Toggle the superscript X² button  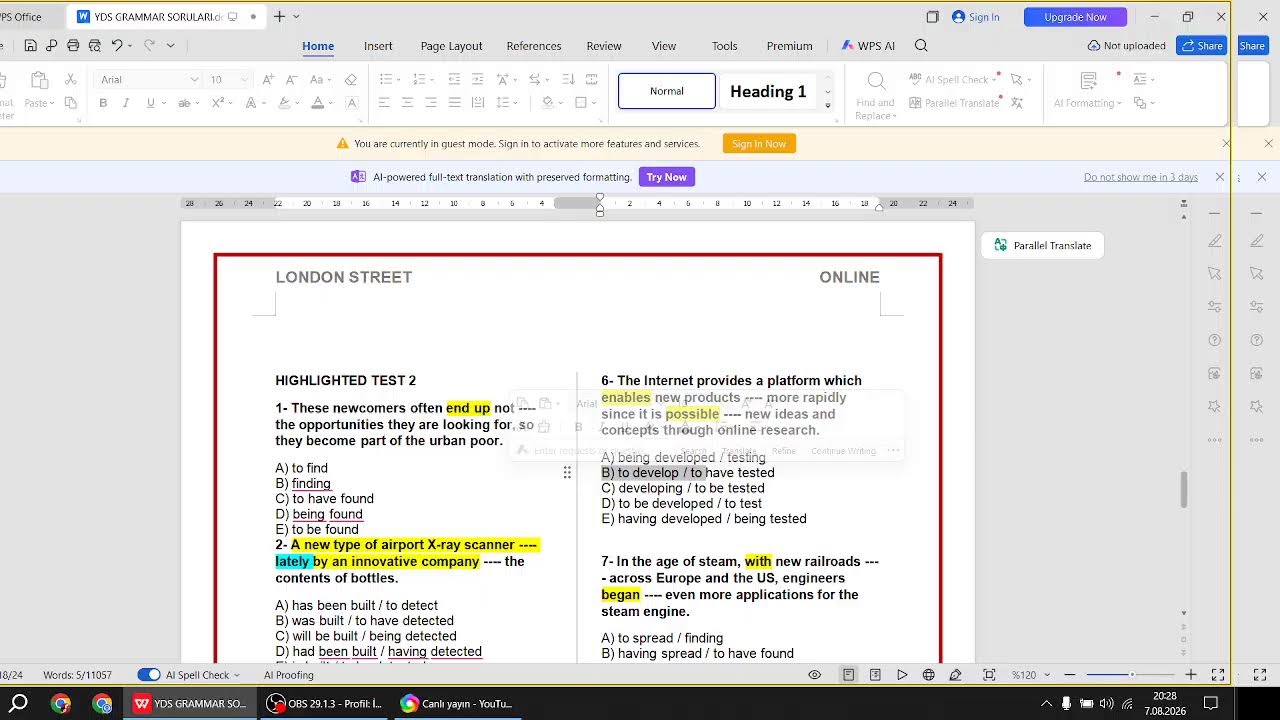[218, 103]
